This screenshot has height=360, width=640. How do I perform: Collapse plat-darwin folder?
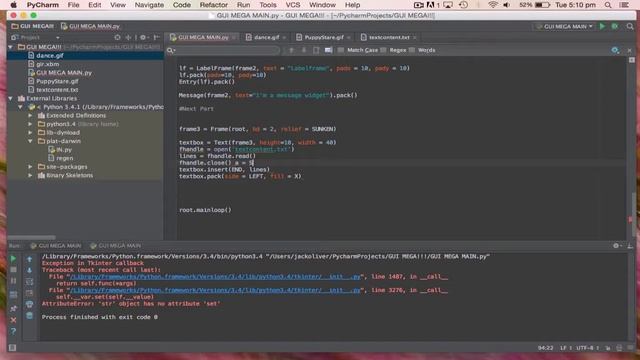tap(30, 141)
